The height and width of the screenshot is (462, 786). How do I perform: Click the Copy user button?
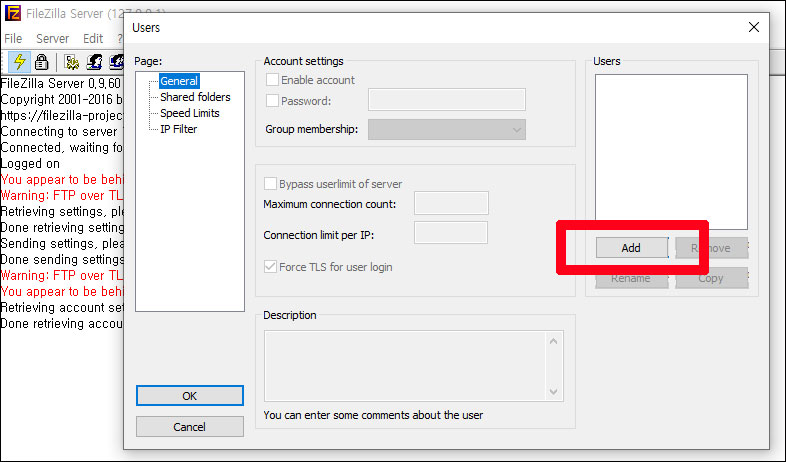coord(712,278)
